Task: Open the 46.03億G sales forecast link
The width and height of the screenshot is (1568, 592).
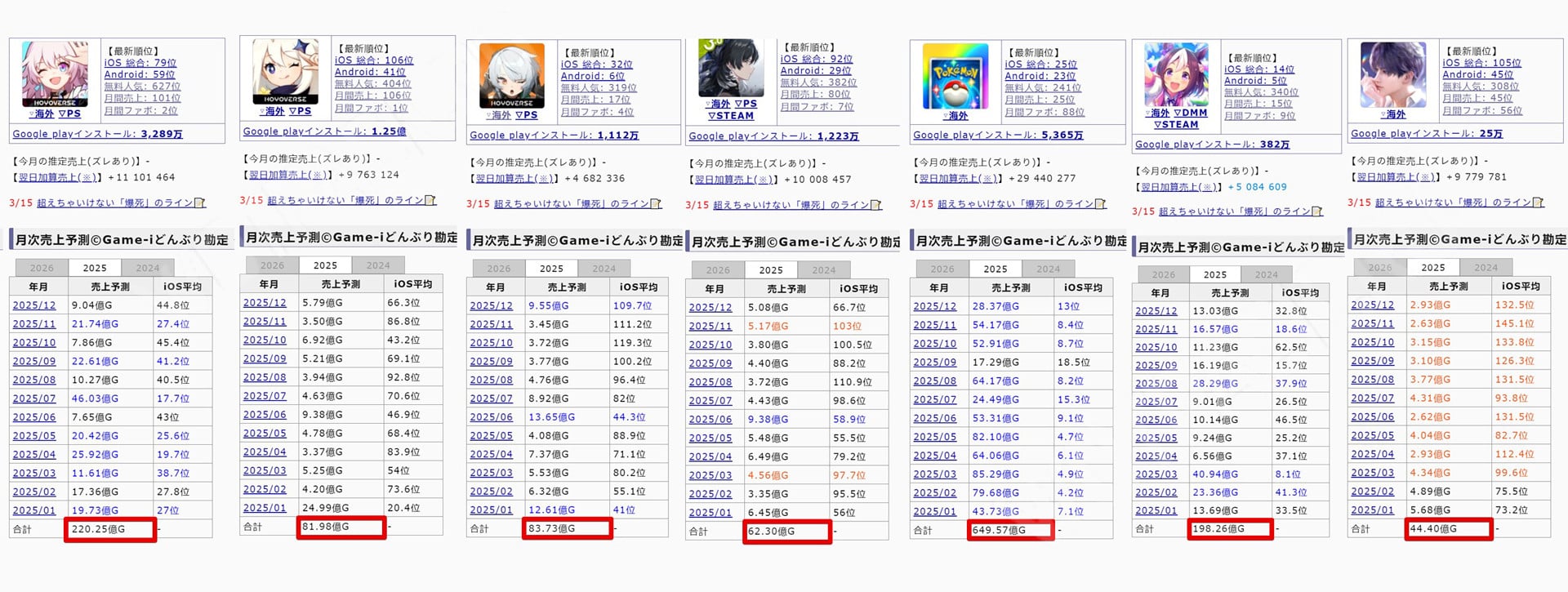Action: click(x=95, y=398)
